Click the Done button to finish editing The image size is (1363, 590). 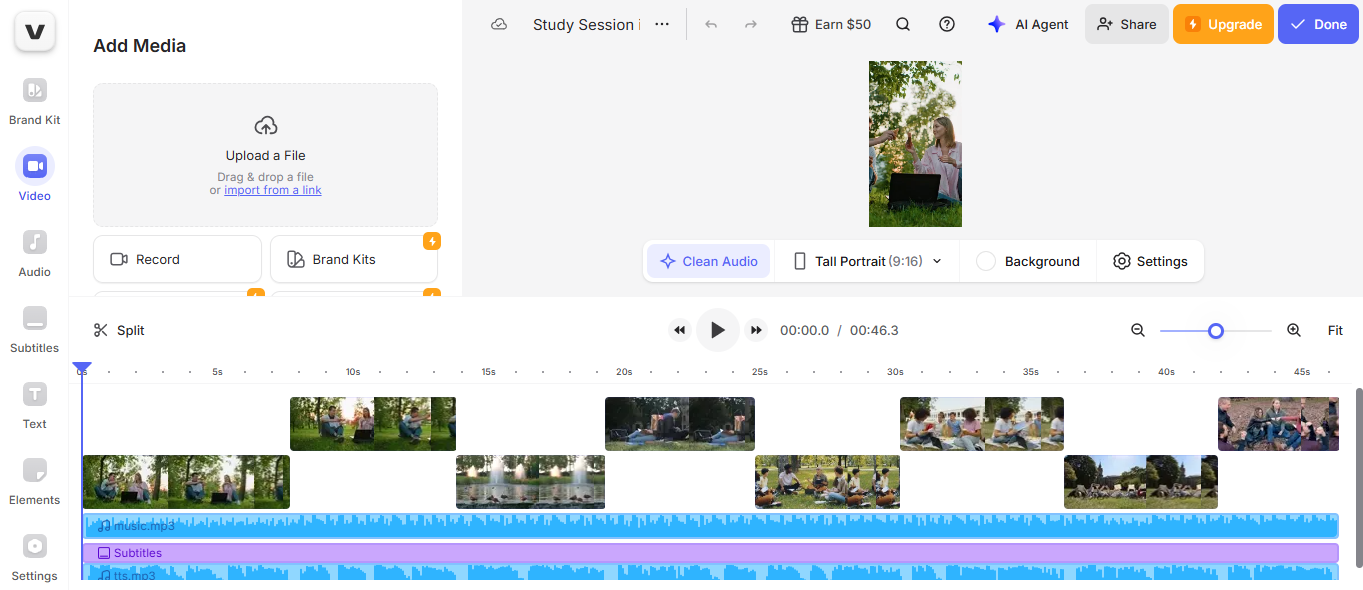(x=1317, y=23)
